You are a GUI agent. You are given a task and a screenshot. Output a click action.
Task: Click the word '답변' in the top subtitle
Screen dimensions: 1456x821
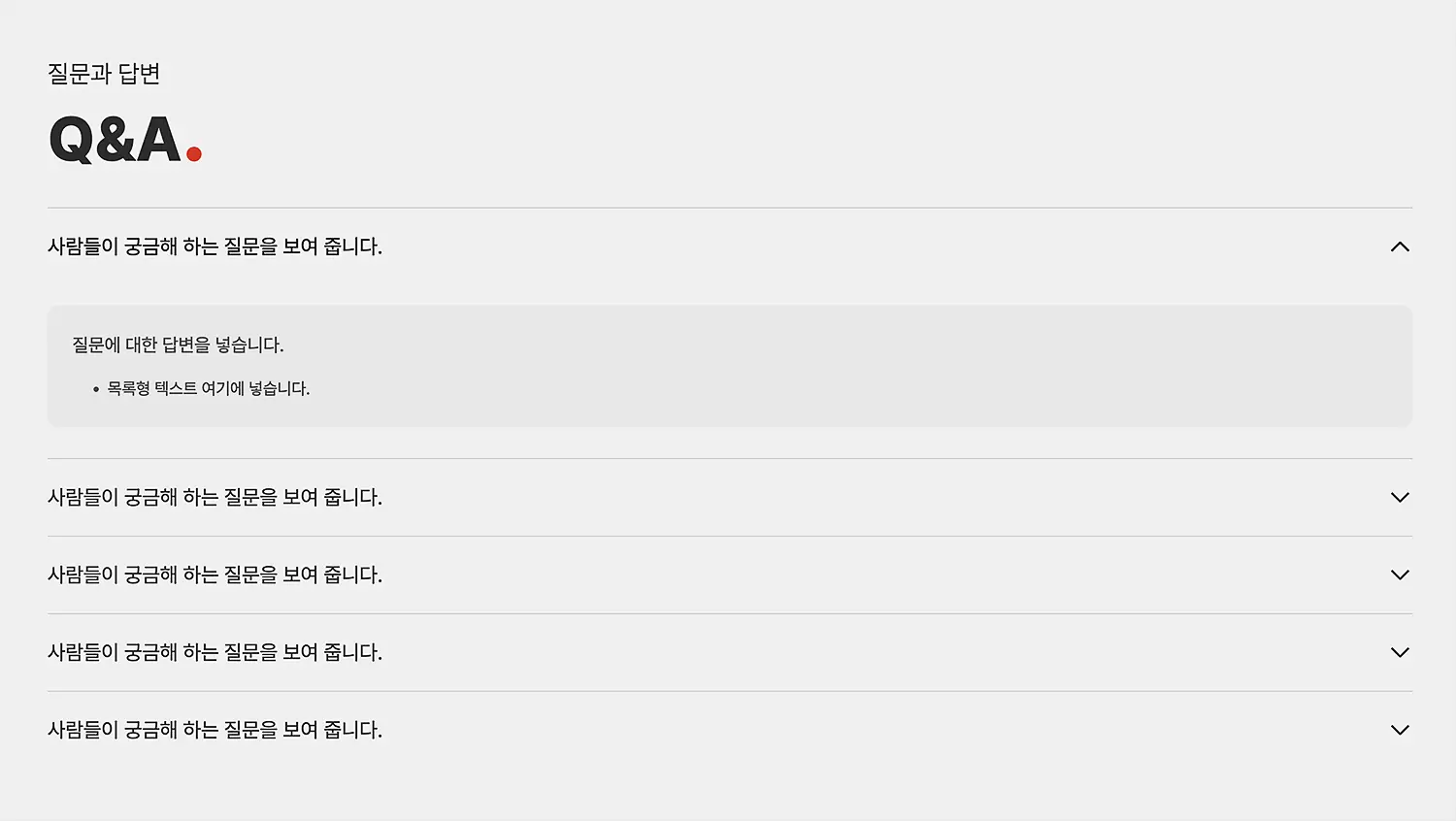(139, 74)
